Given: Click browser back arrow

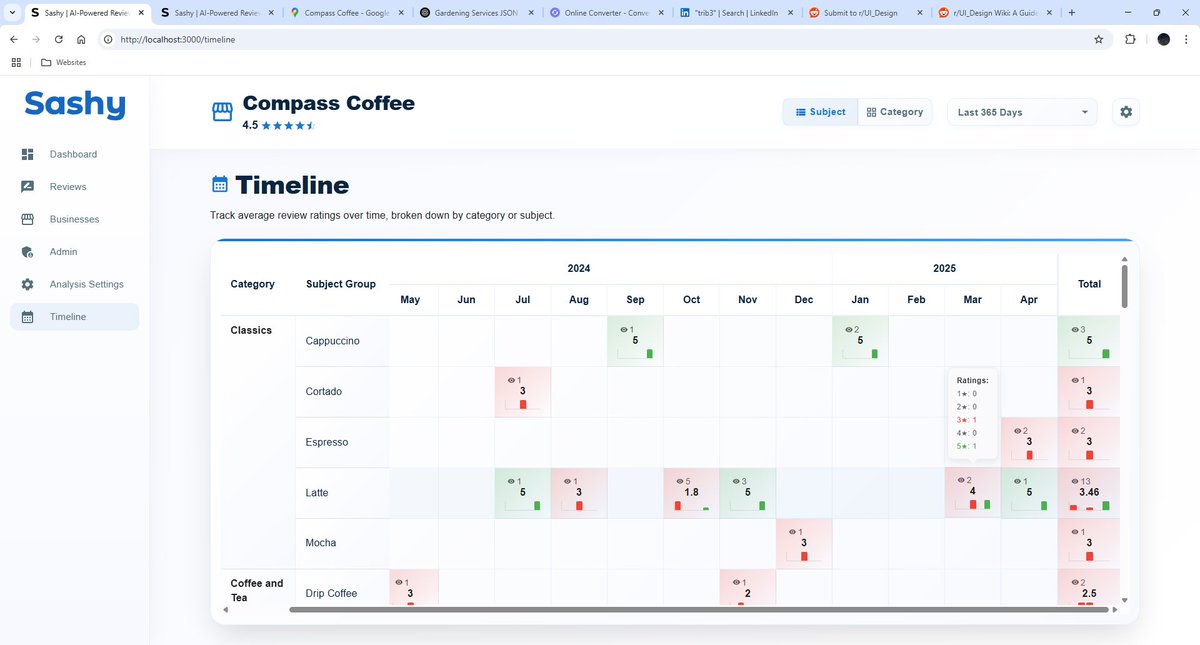Looking at the screenshot, I should coord(15,39).
